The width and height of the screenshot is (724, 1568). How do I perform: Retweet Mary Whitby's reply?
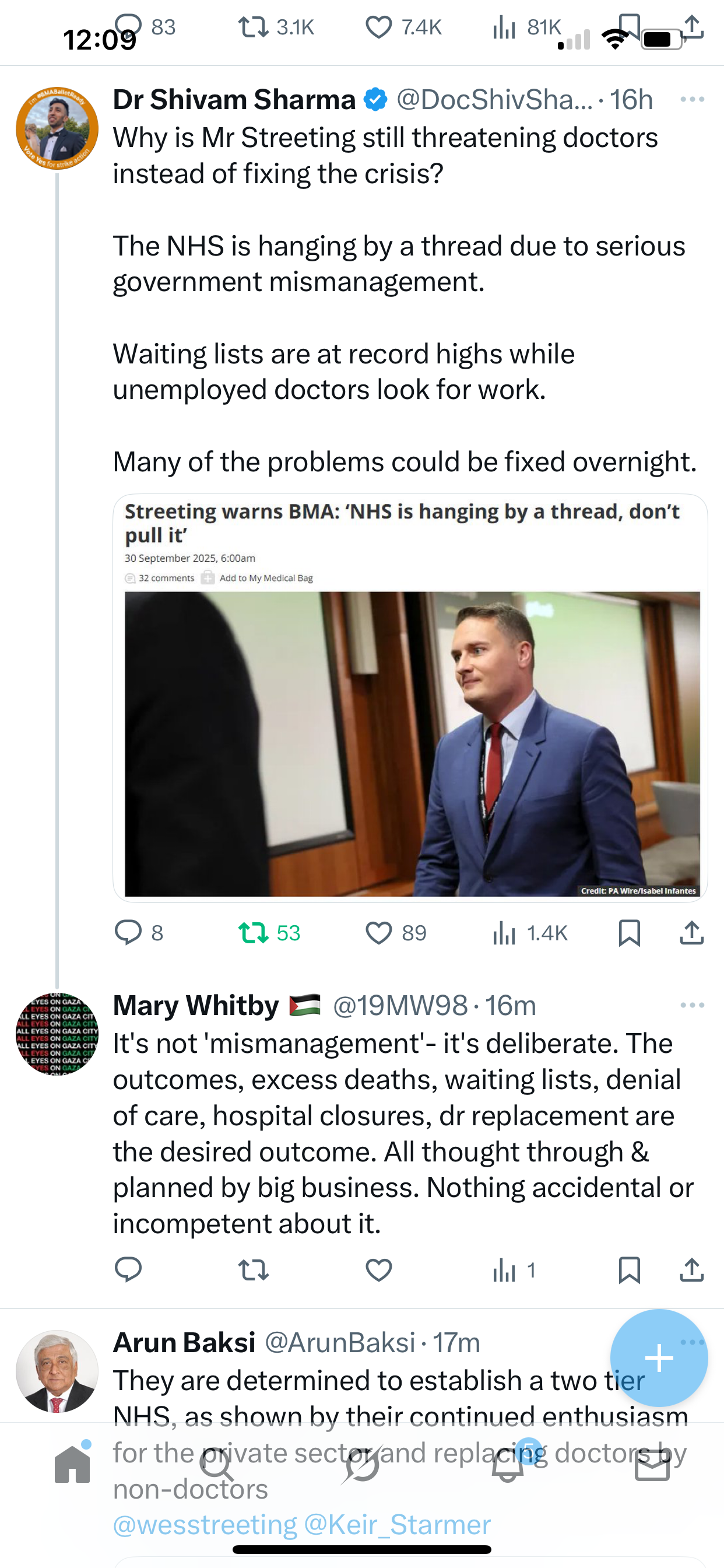click(253, 1270)
